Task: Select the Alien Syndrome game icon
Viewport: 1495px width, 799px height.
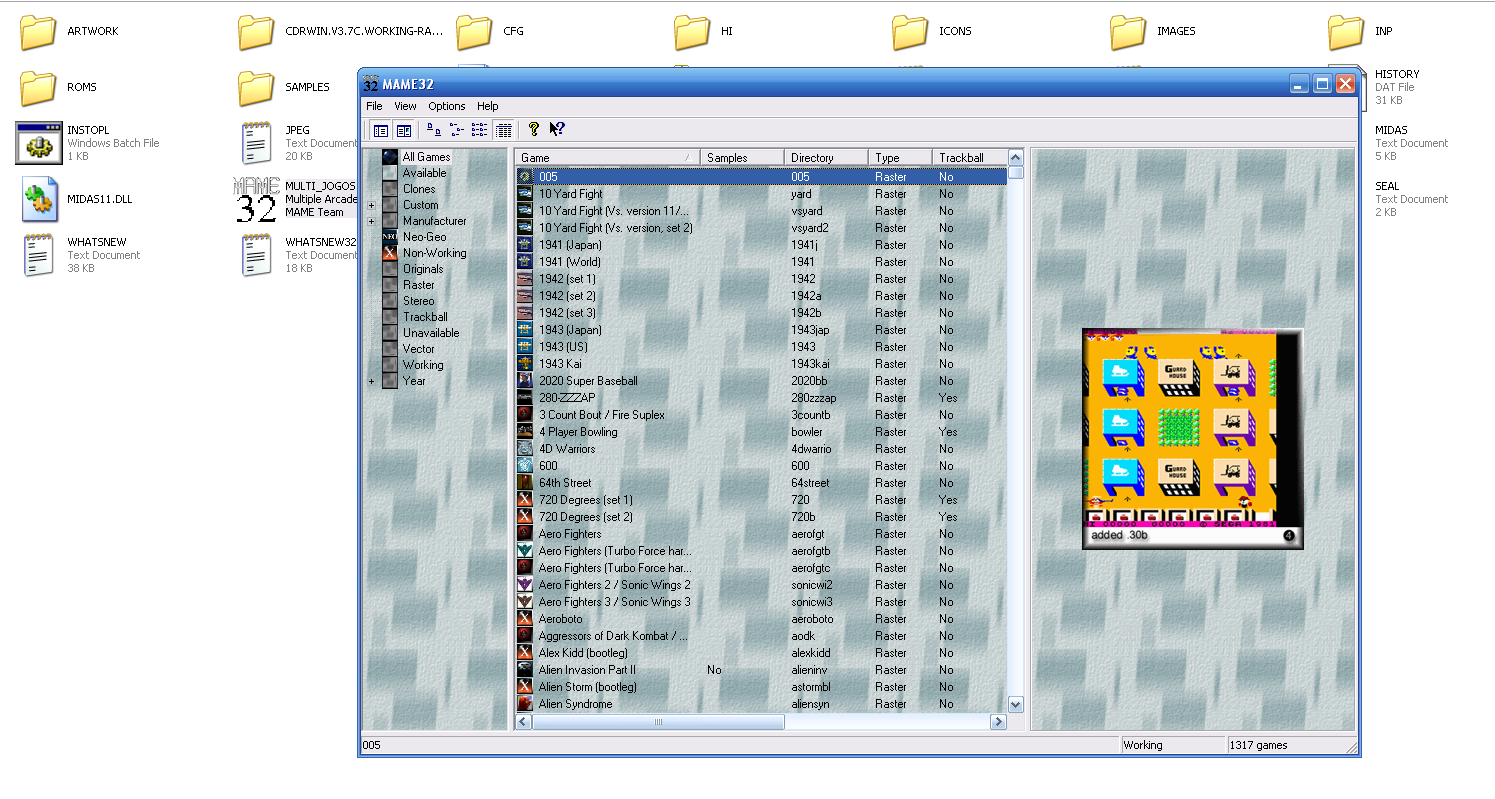Action: (524, 704)
